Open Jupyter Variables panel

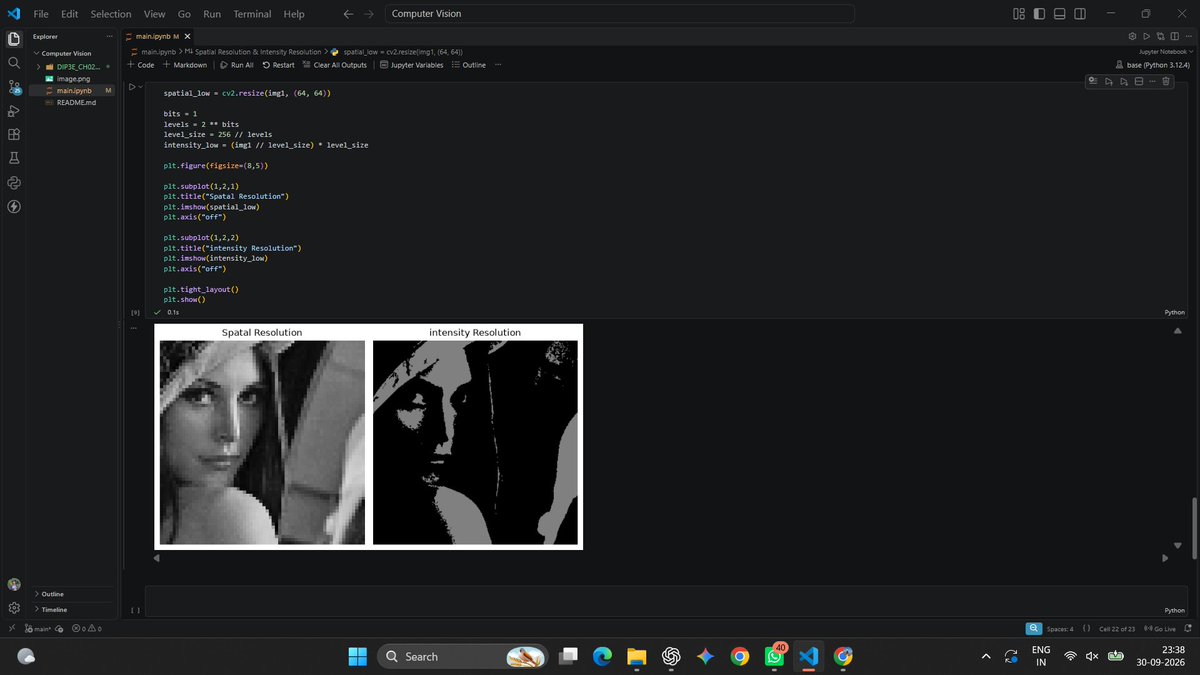(x=412, y=65)
